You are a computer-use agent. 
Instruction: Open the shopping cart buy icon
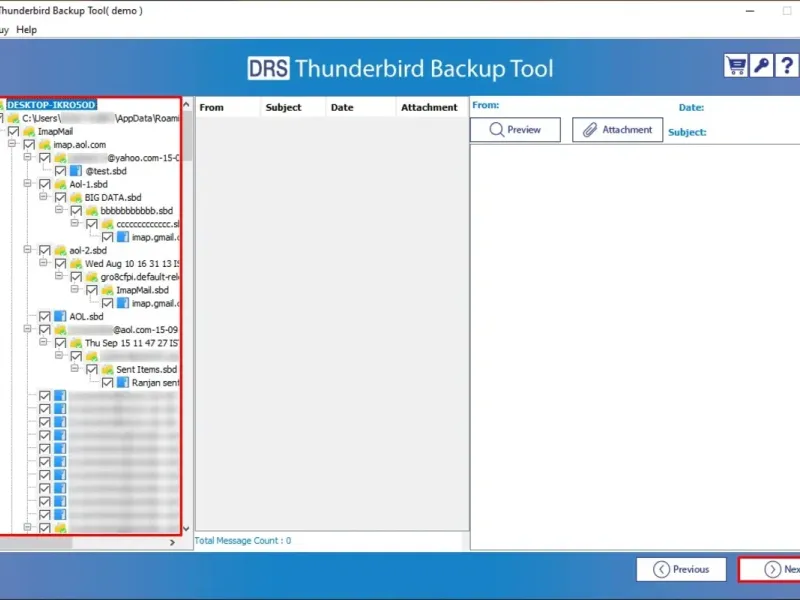coord(736,66)
